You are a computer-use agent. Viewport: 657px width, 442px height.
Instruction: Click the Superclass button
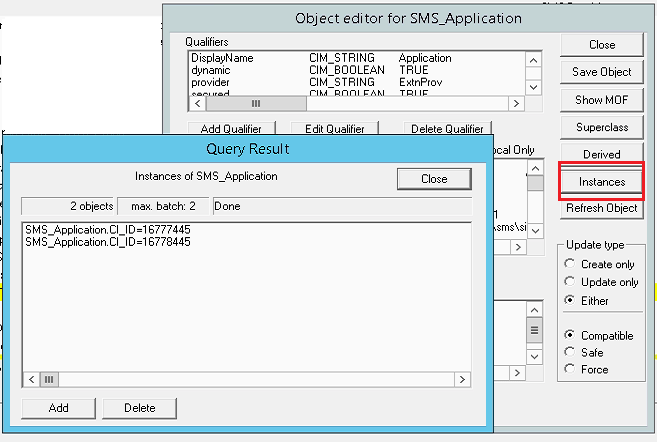(x=601, y=127)
